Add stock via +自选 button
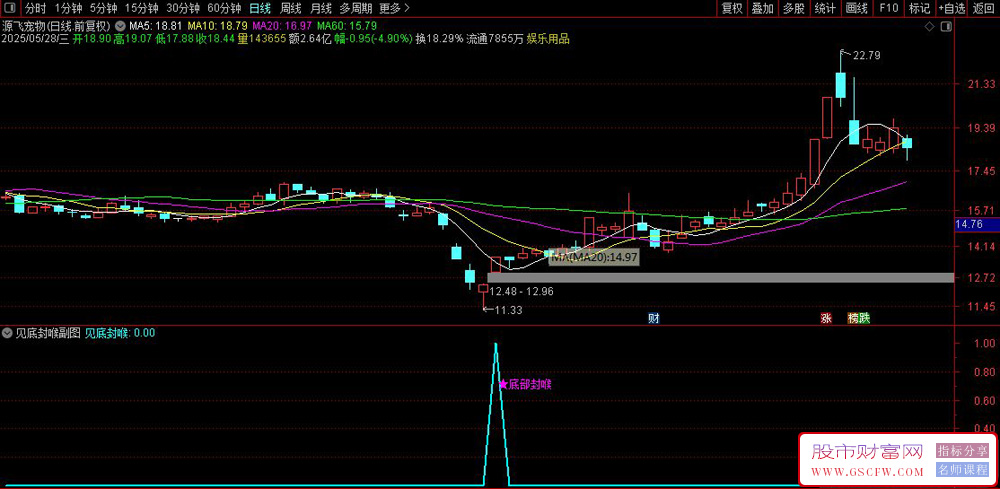The width and height of the screenshot is (1000, 489). click(952, 8)
